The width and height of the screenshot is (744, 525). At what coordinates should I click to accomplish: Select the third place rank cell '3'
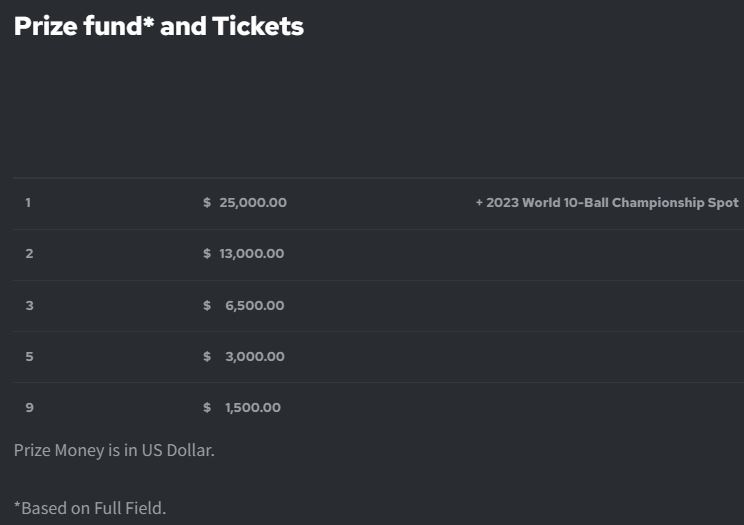[x=29, y=305]
